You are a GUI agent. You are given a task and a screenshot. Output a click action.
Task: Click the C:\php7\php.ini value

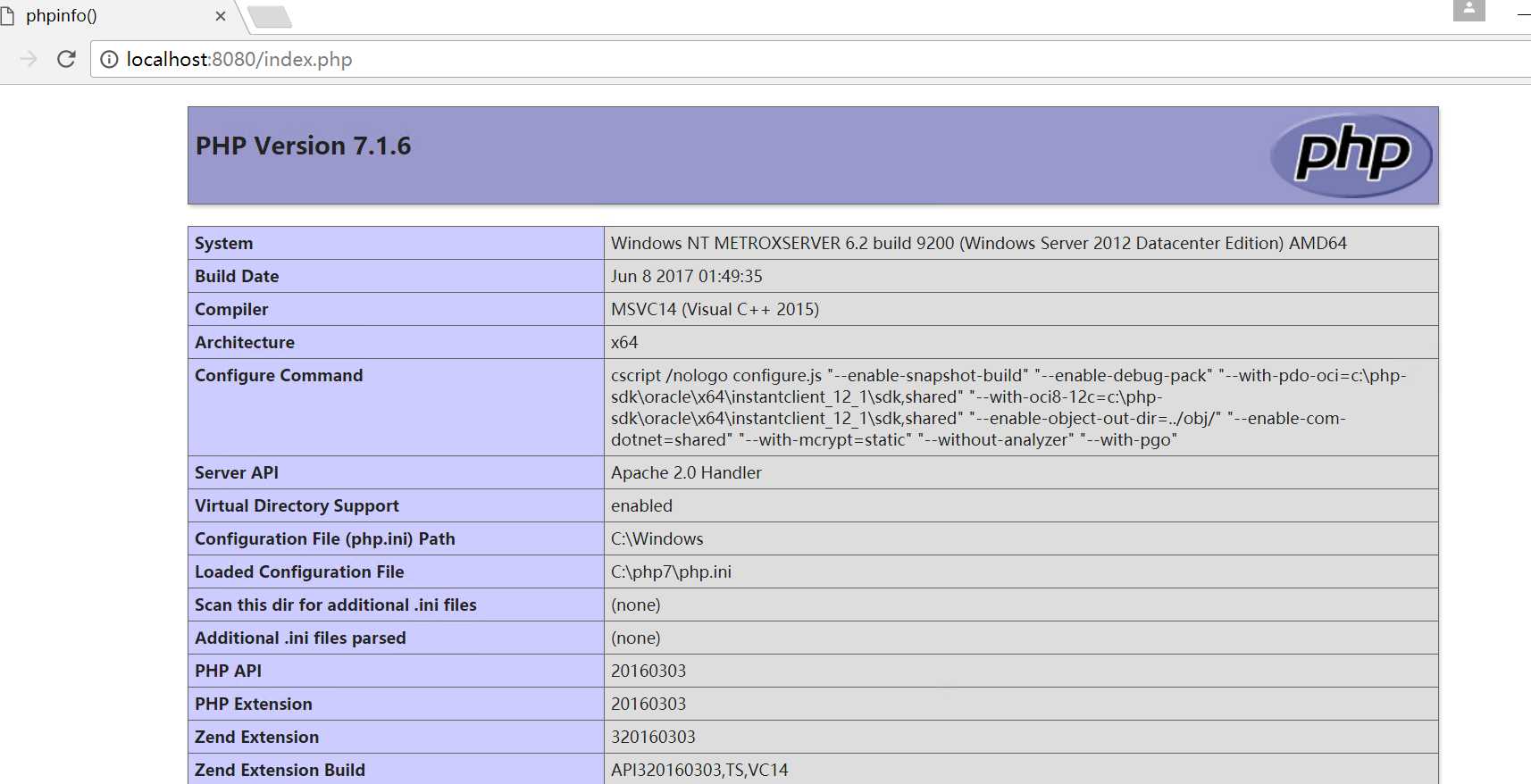(671, 571)
